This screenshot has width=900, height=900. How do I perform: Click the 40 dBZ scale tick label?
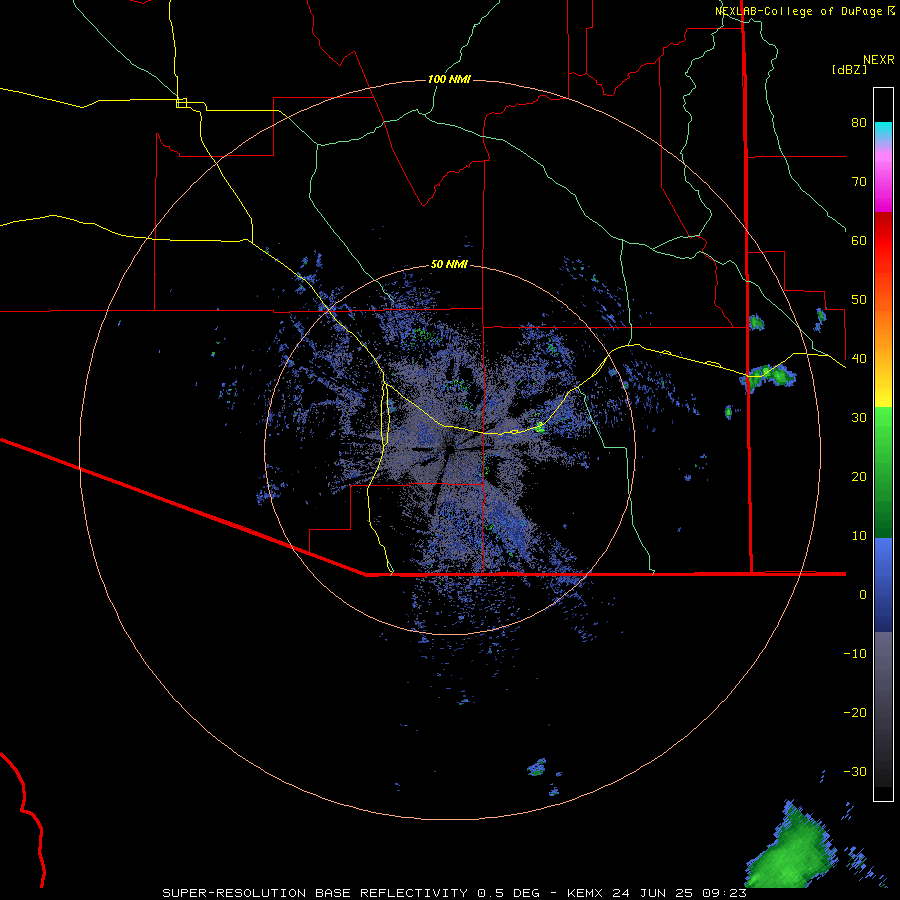point(859,359)
